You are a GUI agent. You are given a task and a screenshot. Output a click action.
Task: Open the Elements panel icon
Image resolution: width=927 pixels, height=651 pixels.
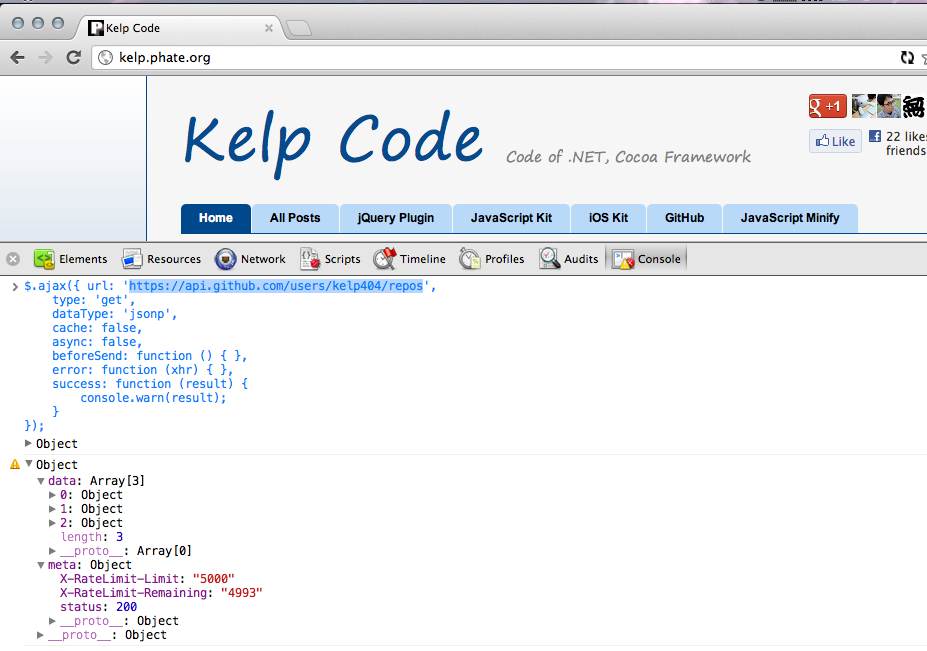click(44, 259)
